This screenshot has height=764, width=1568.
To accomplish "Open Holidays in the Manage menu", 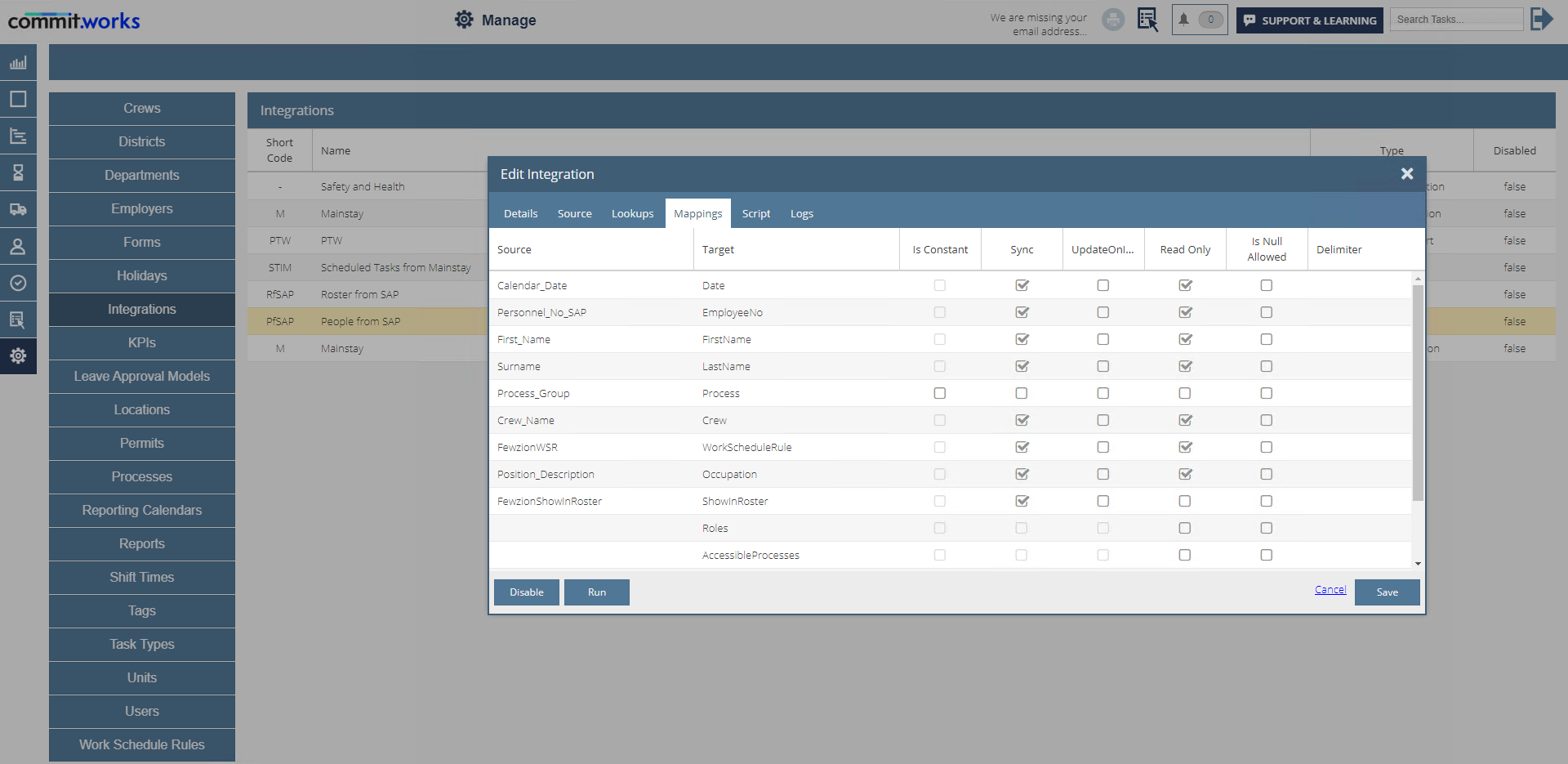I will 142,275.
